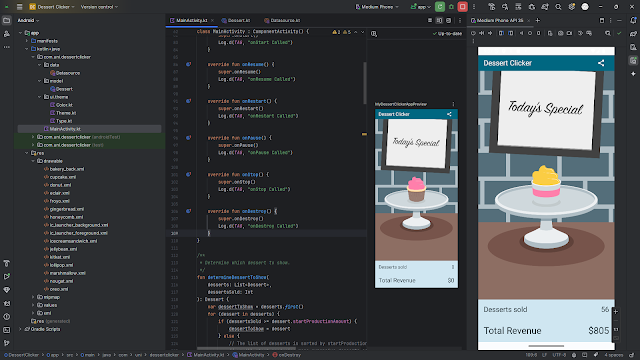Take an emulator screenshot with camera icon
This screenshot has height=360, width=640.
560,33
